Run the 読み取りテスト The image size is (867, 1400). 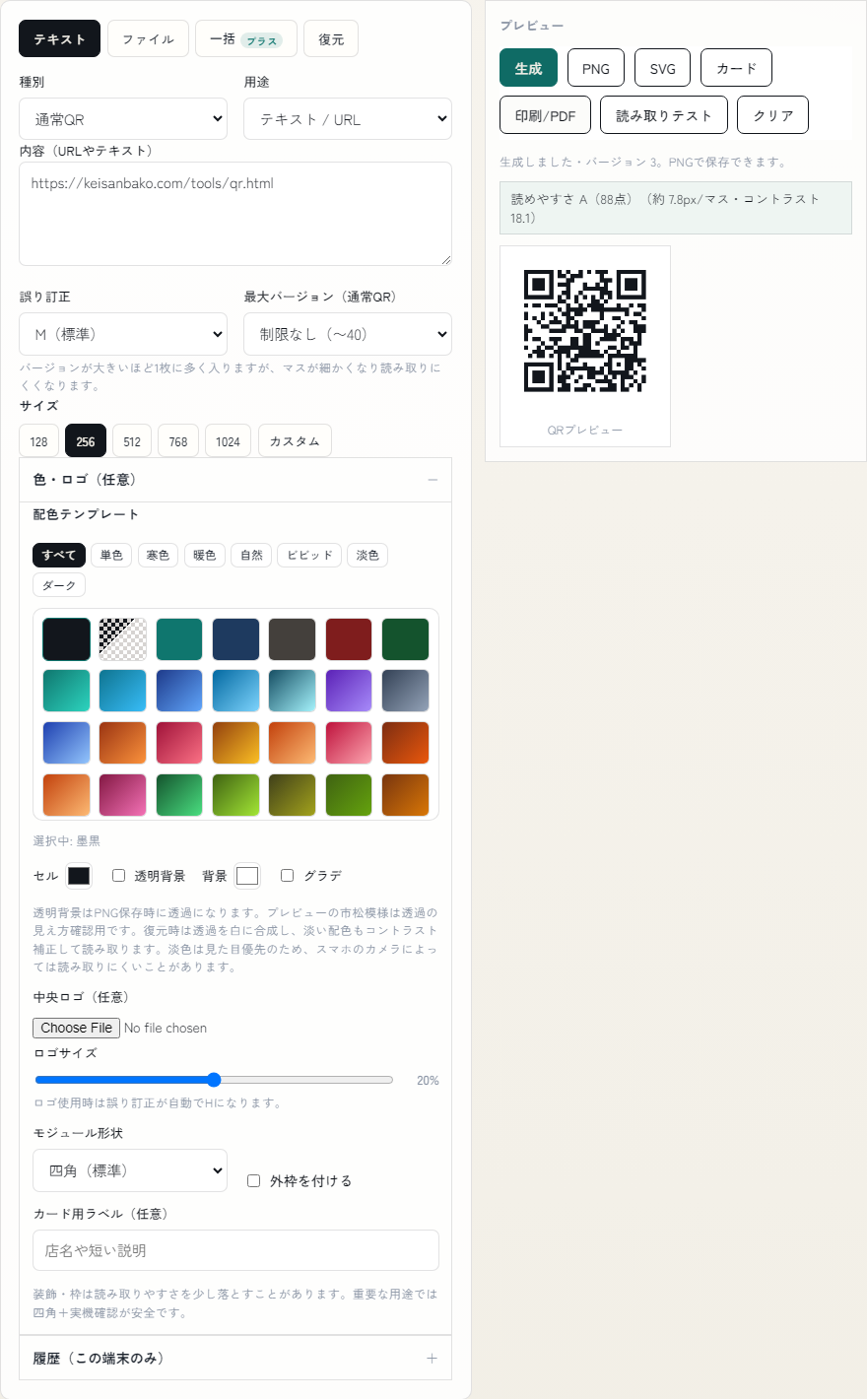click(664, 115)
